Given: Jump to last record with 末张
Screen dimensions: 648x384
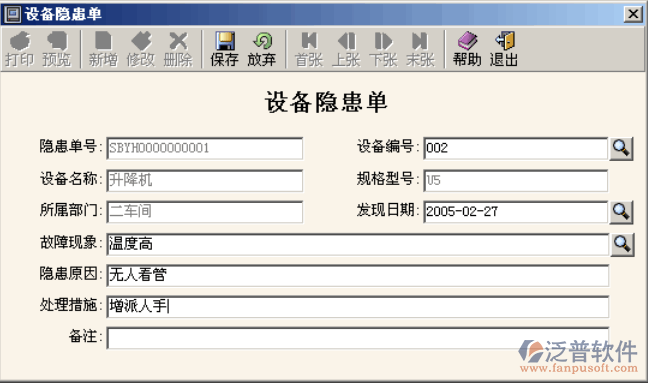Looking at the screenshot, I should 420,49.
